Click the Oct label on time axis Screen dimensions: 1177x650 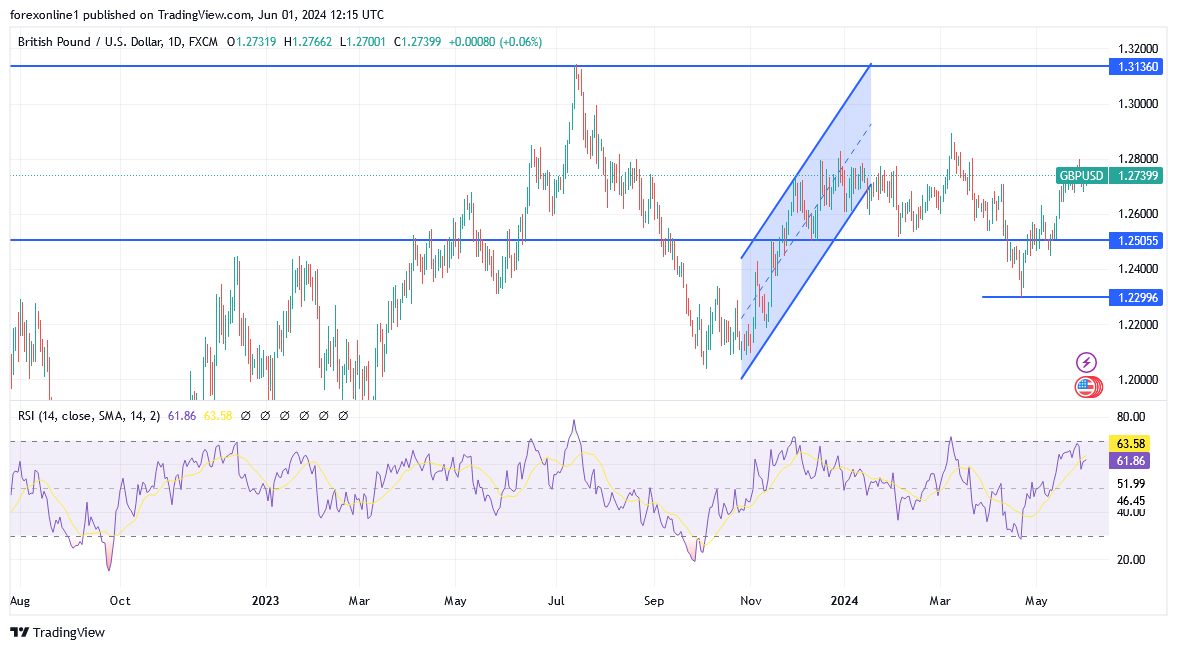point(119,600)
